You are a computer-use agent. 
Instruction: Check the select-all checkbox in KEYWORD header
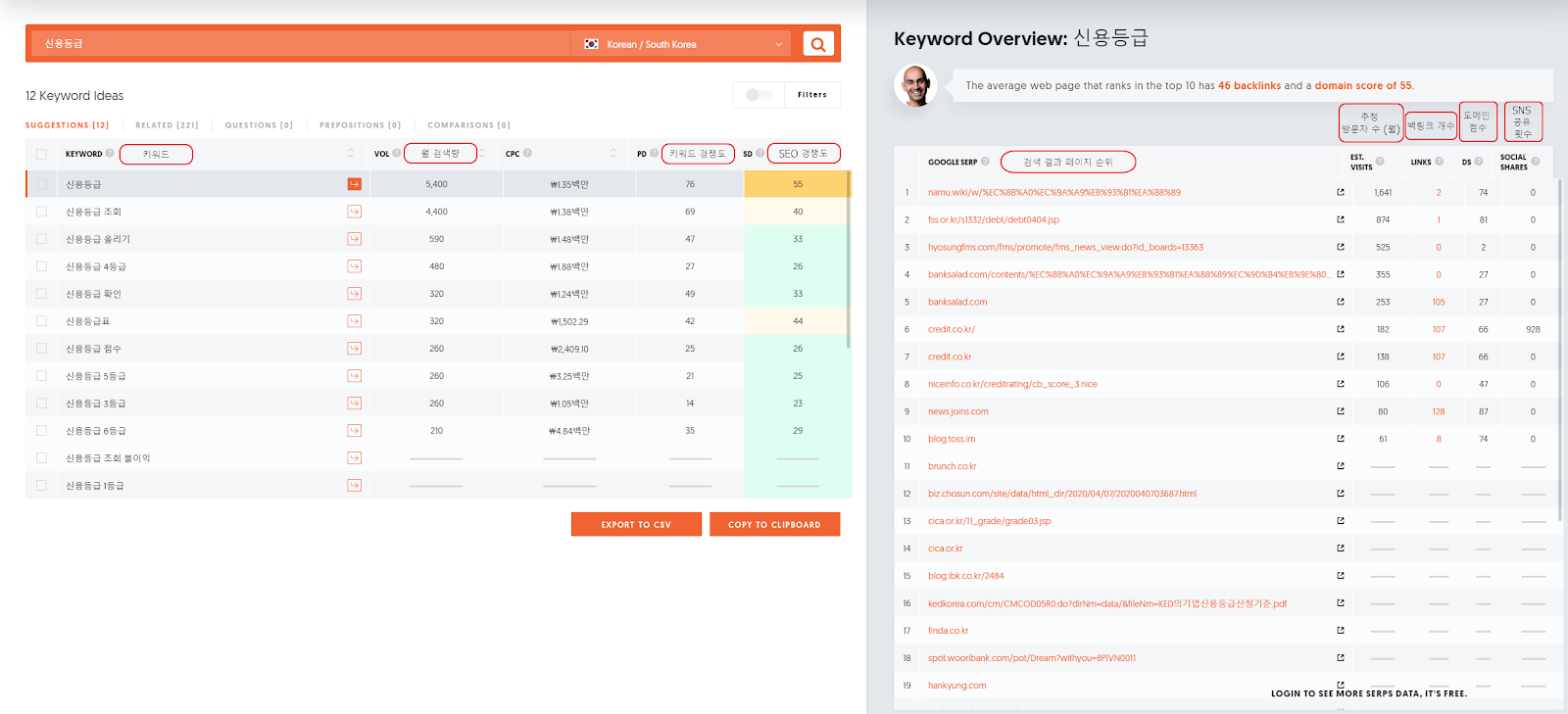point(41,154)
